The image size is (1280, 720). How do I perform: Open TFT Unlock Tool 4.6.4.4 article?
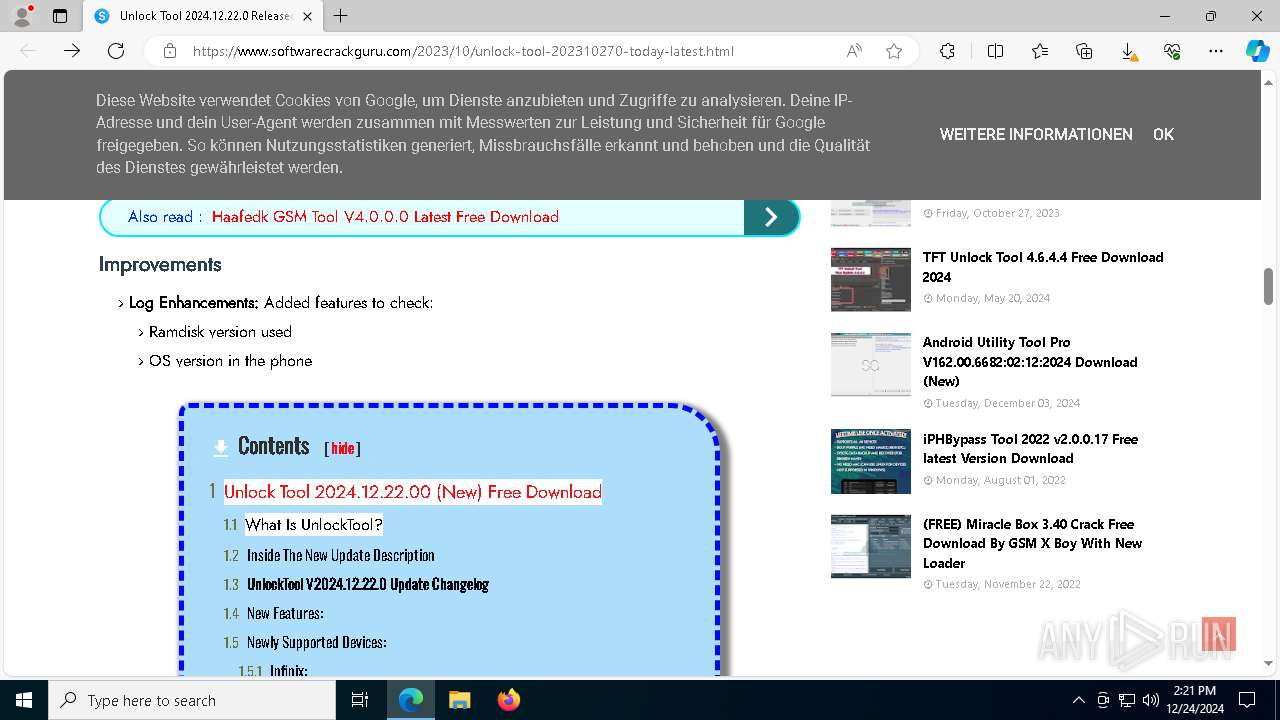click(1043, 267)
